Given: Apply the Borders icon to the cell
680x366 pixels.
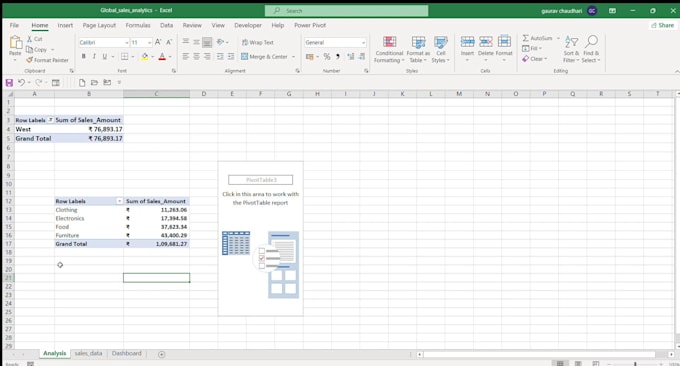Looking at the screenshot, I should pyautogui.click(x=124, y=56).
